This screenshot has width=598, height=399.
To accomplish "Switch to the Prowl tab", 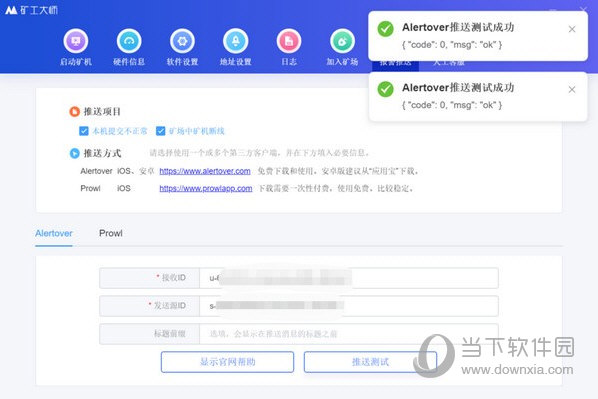I will [x=111, y=233].
